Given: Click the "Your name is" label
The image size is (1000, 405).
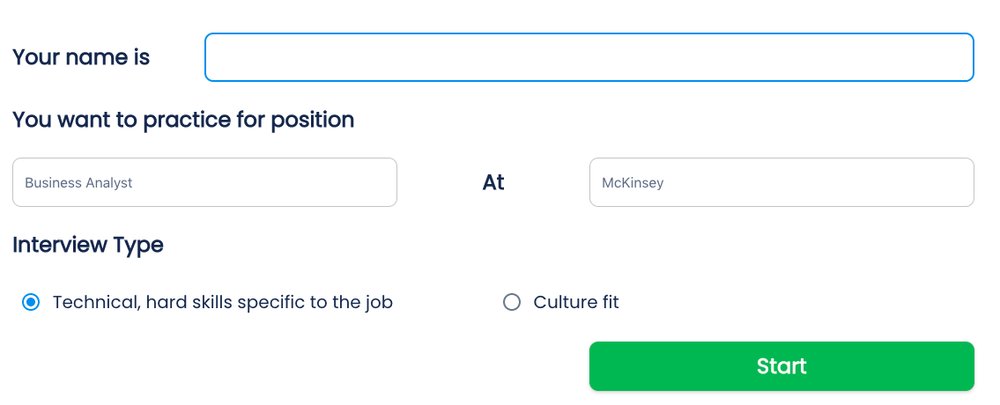Looking at the screenshot, I should [81, 58].
